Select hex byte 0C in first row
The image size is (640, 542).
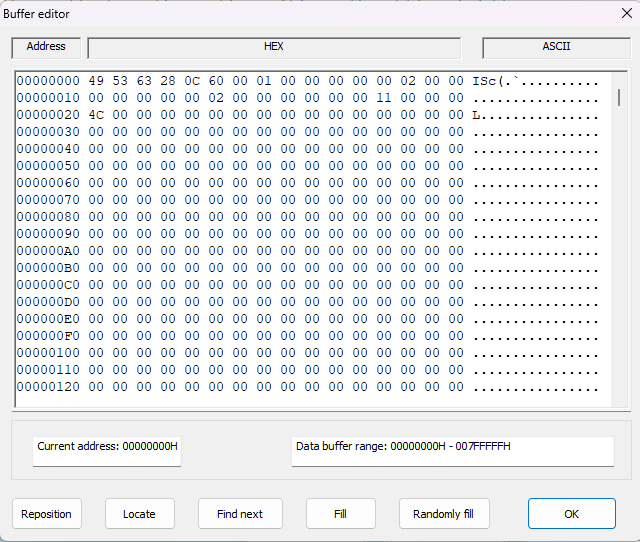coord(192,81)
